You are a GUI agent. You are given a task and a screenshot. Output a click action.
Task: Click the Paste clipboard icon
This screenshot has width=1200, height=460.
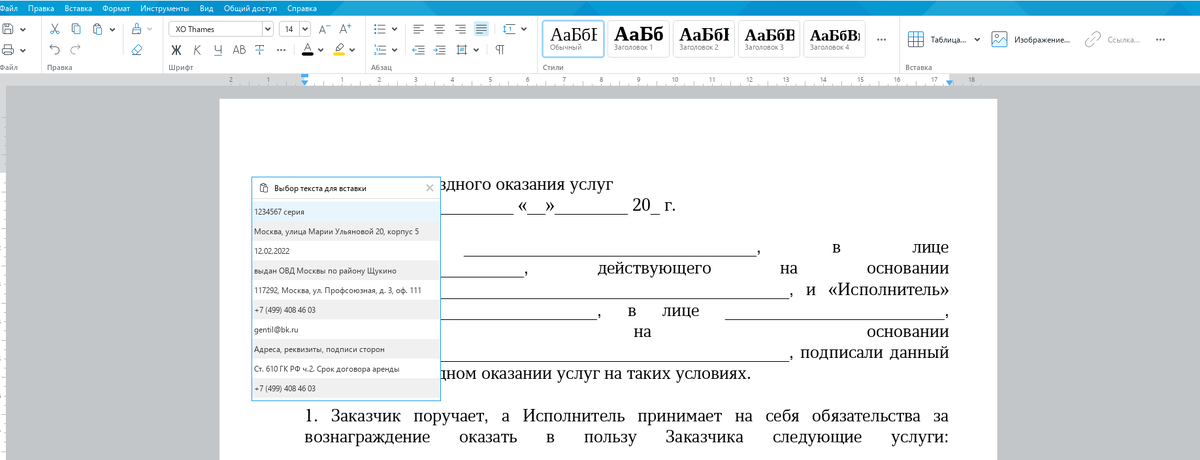(x=97, y=29)
